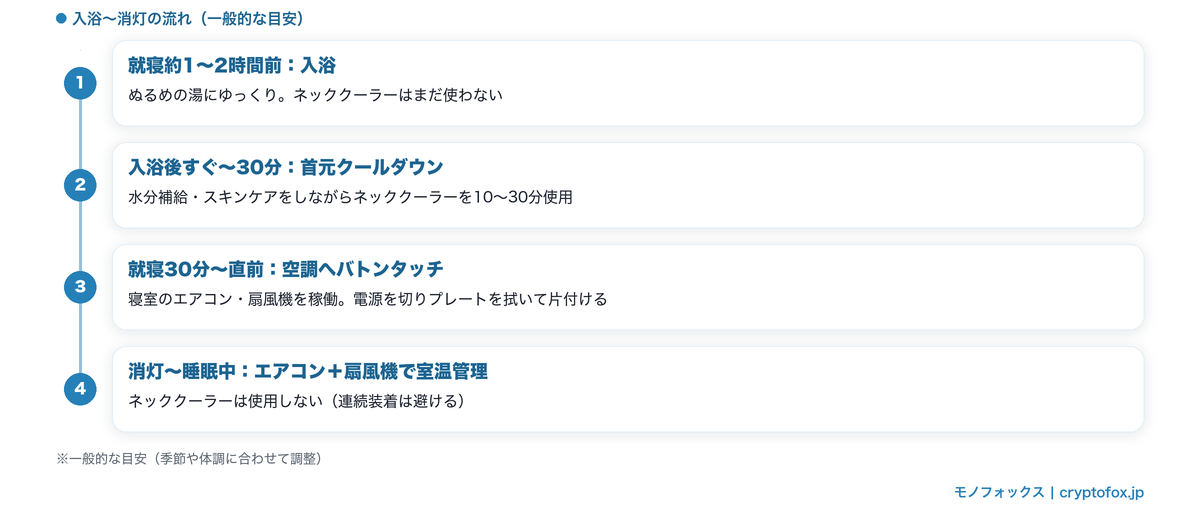Click the timeline line between steps 2 and 3

click(80, 236)
